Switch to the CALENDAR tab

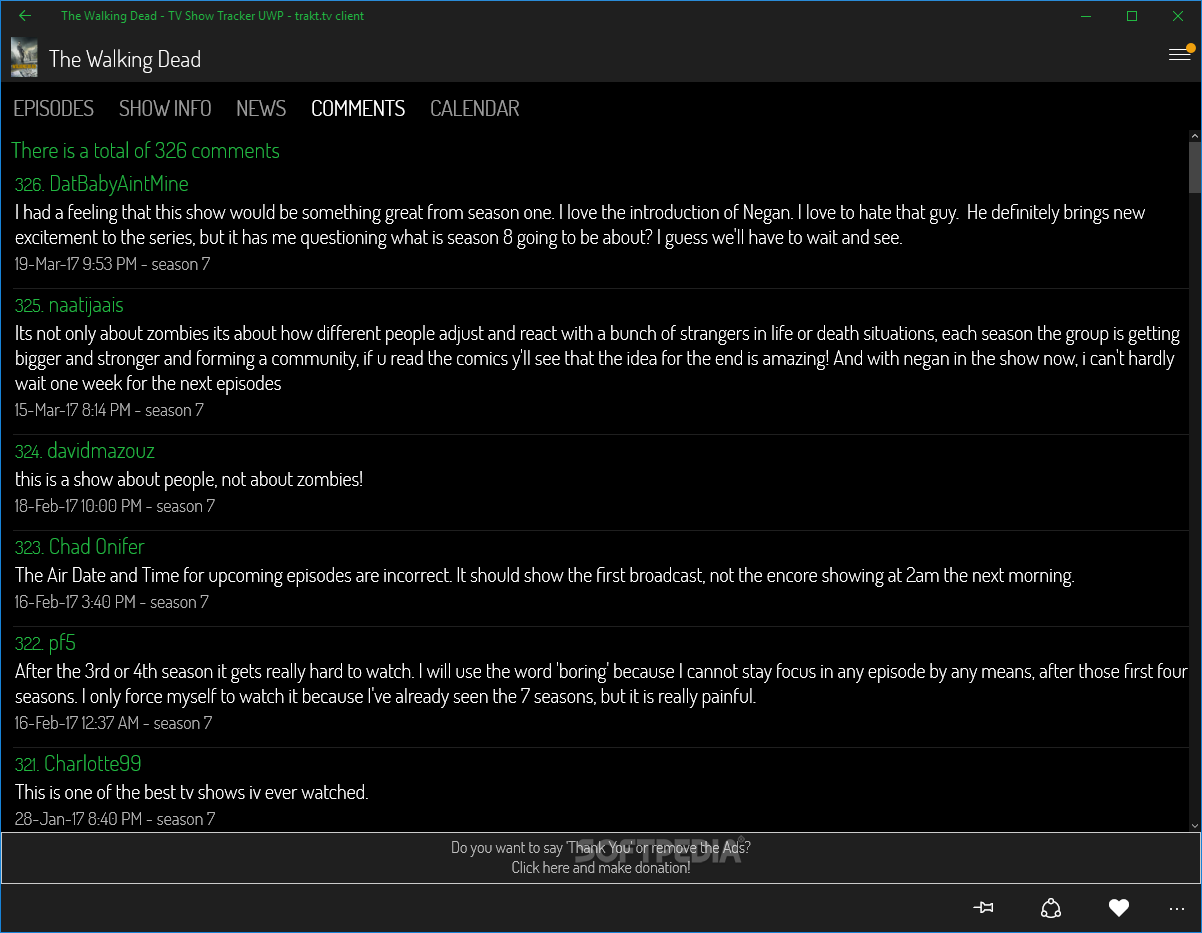475,108
